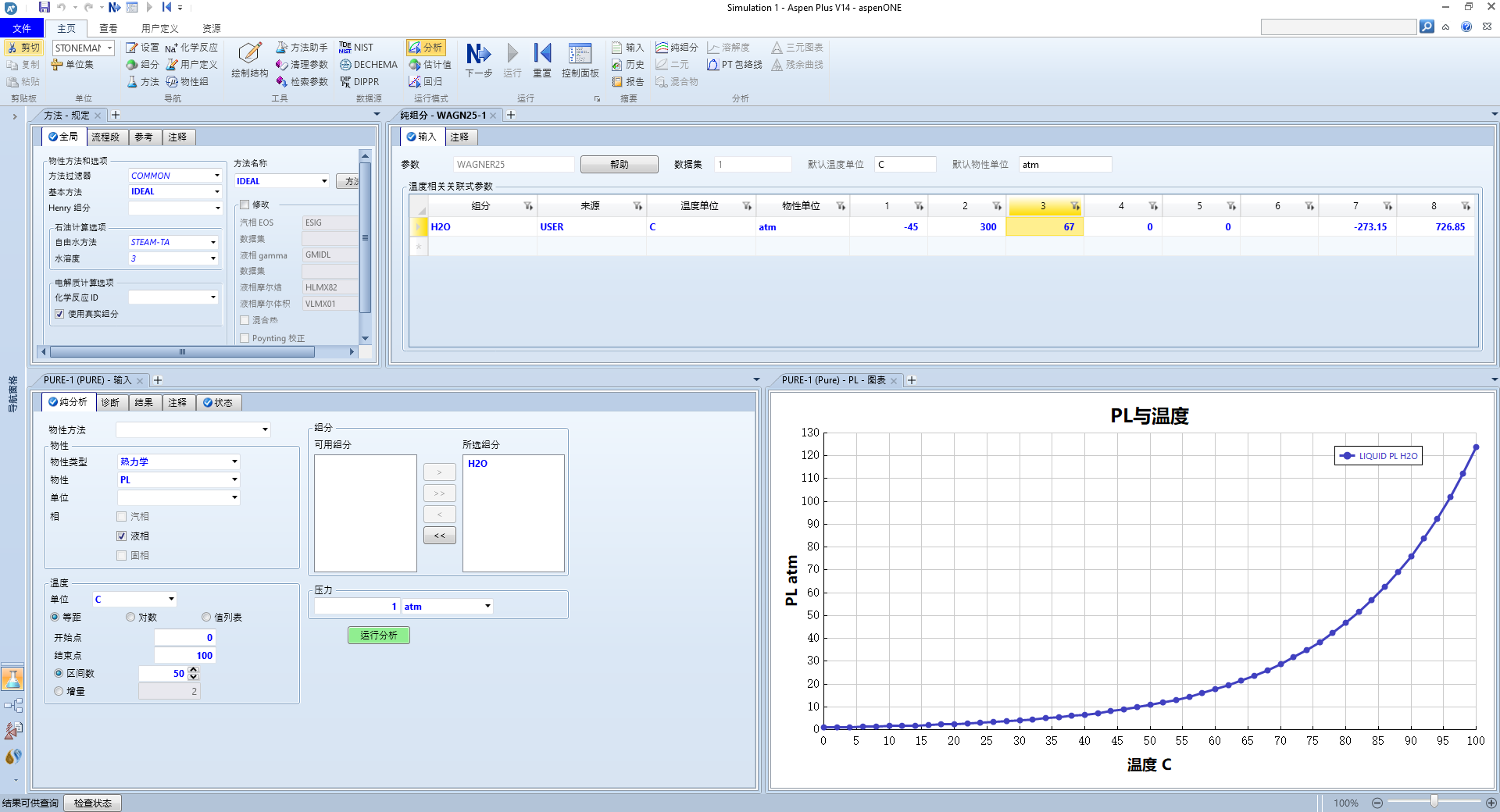The height and width of the screenshot is (812, 1500).
Task: Select the Increment (增量) radio button
Action: (59, 691)
